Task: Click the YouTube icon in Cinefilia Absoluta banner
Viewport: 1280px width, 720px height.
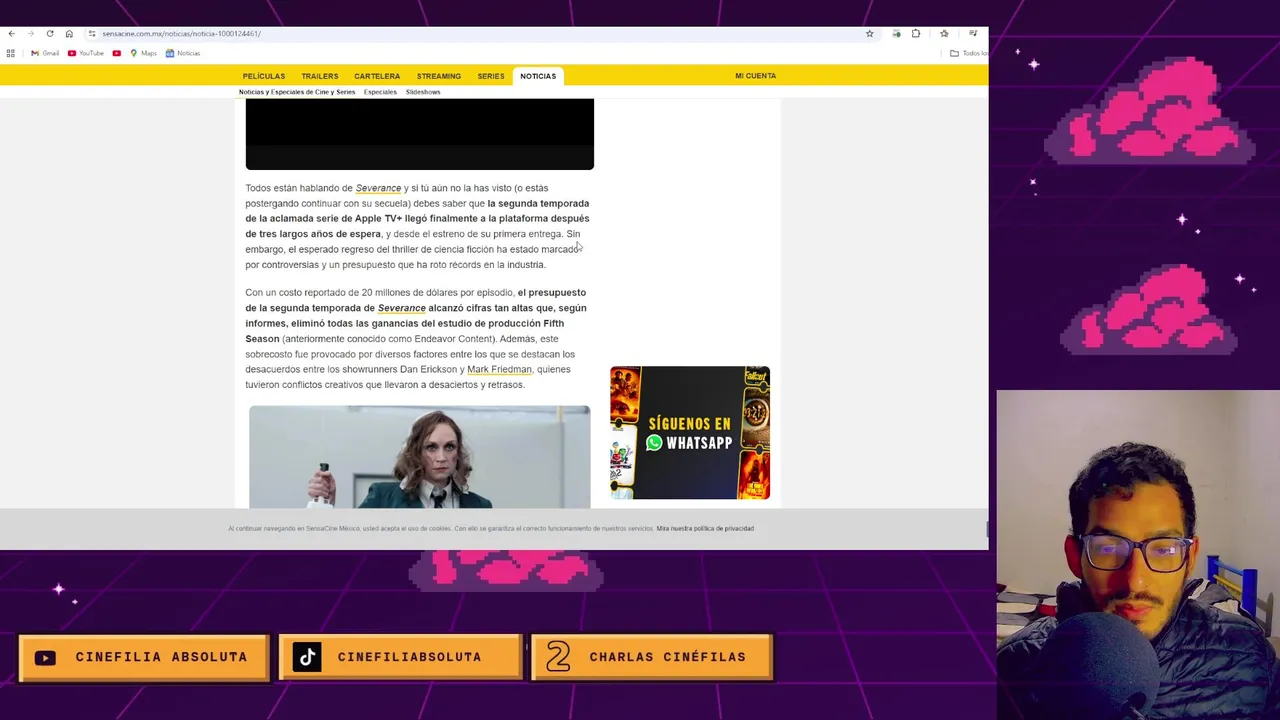Action: (45, 658)
